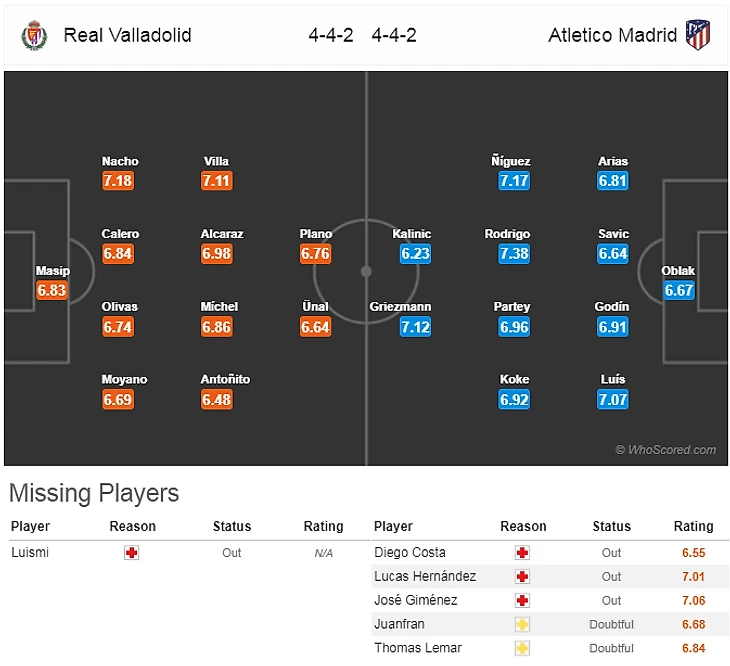Click the Rating column header for Atletico
This screenshot has width=730, height=666.
coord(693,527)
